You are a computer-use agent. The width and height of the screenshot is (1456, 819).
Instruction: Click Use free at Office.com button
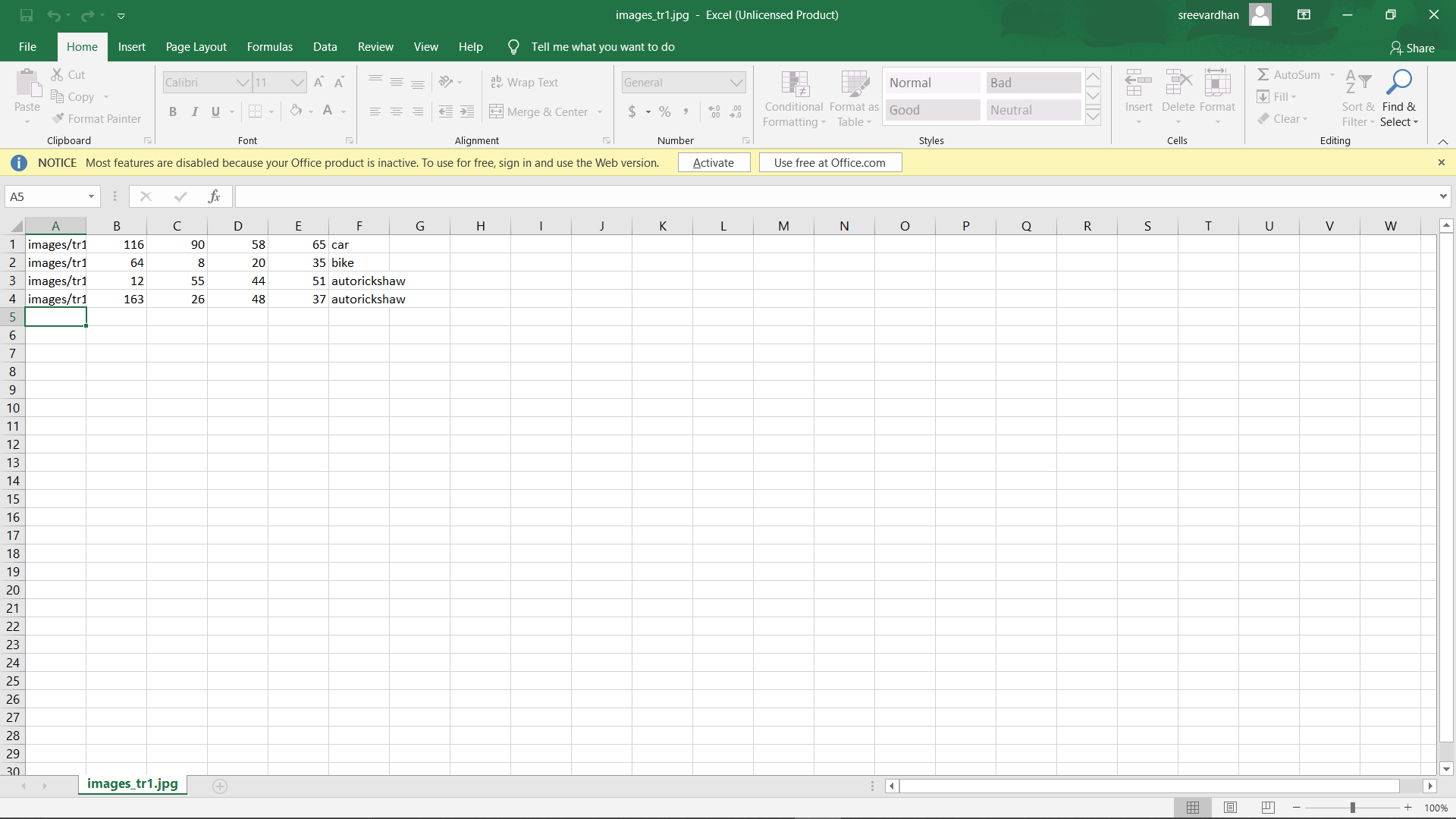click(x=830, y=162)
